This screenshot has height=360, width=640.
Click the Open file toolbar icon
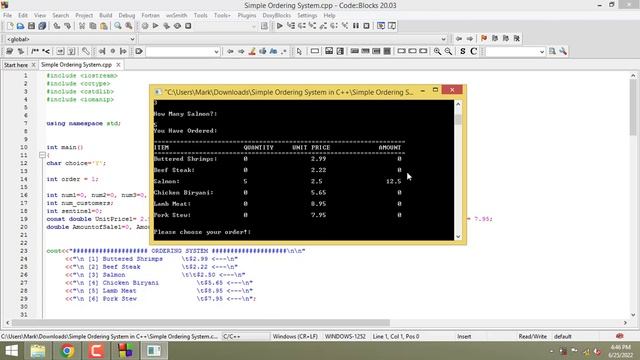(x=20, y=26)
